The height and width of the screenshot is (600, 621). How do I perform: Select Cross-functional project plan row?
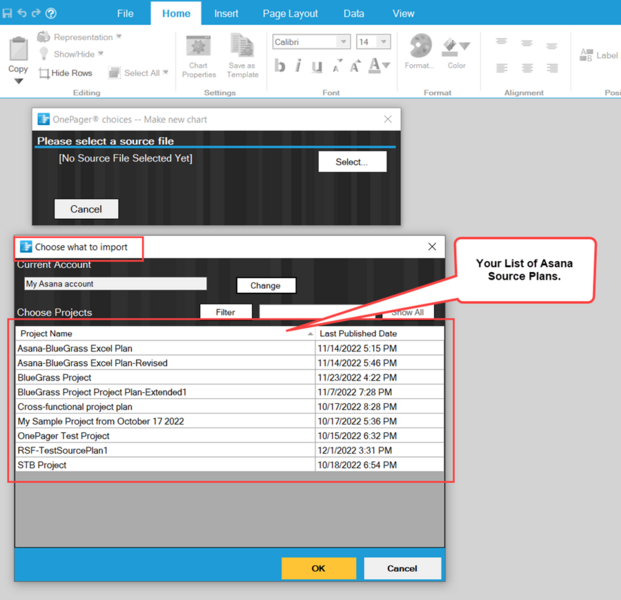(x=230, y=407)
